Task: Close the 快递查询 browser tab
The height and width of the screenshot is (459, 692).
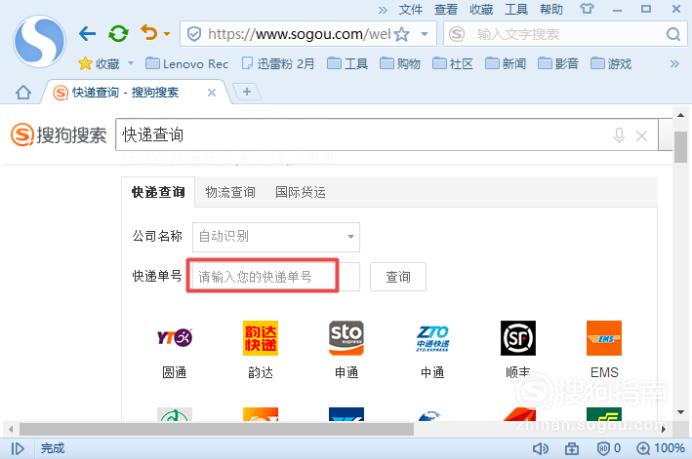Action: 212,93
